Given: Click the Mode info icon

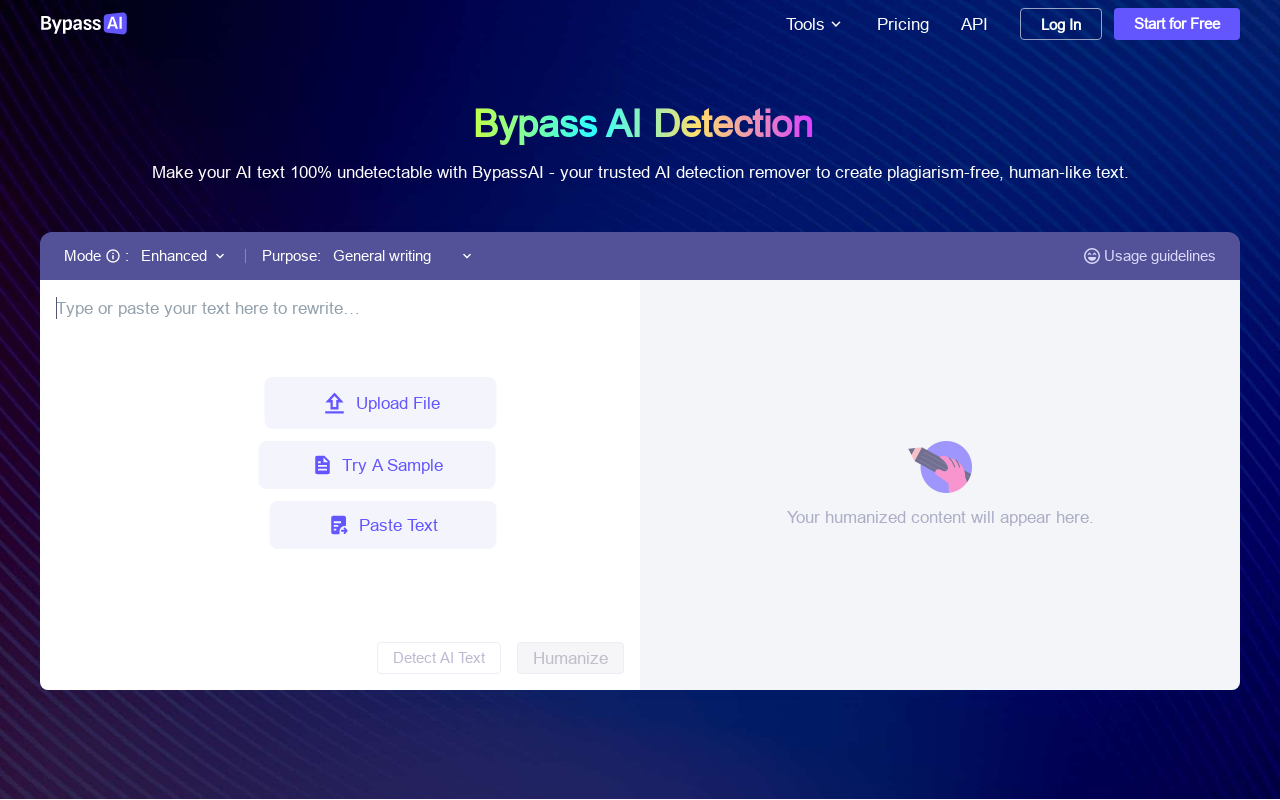Looking at the screenshot, I should pos(113,256).
